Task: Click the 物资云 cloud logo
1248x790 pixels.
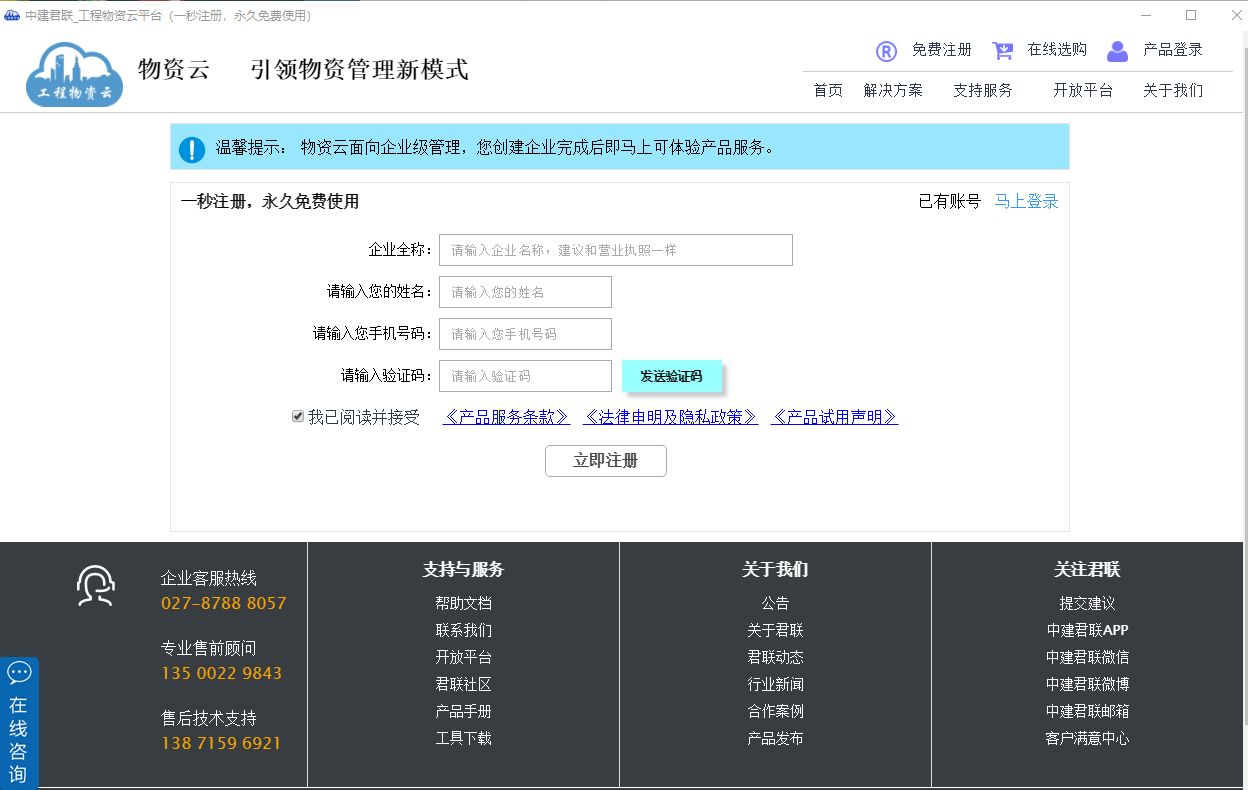Action: (73, 72)
